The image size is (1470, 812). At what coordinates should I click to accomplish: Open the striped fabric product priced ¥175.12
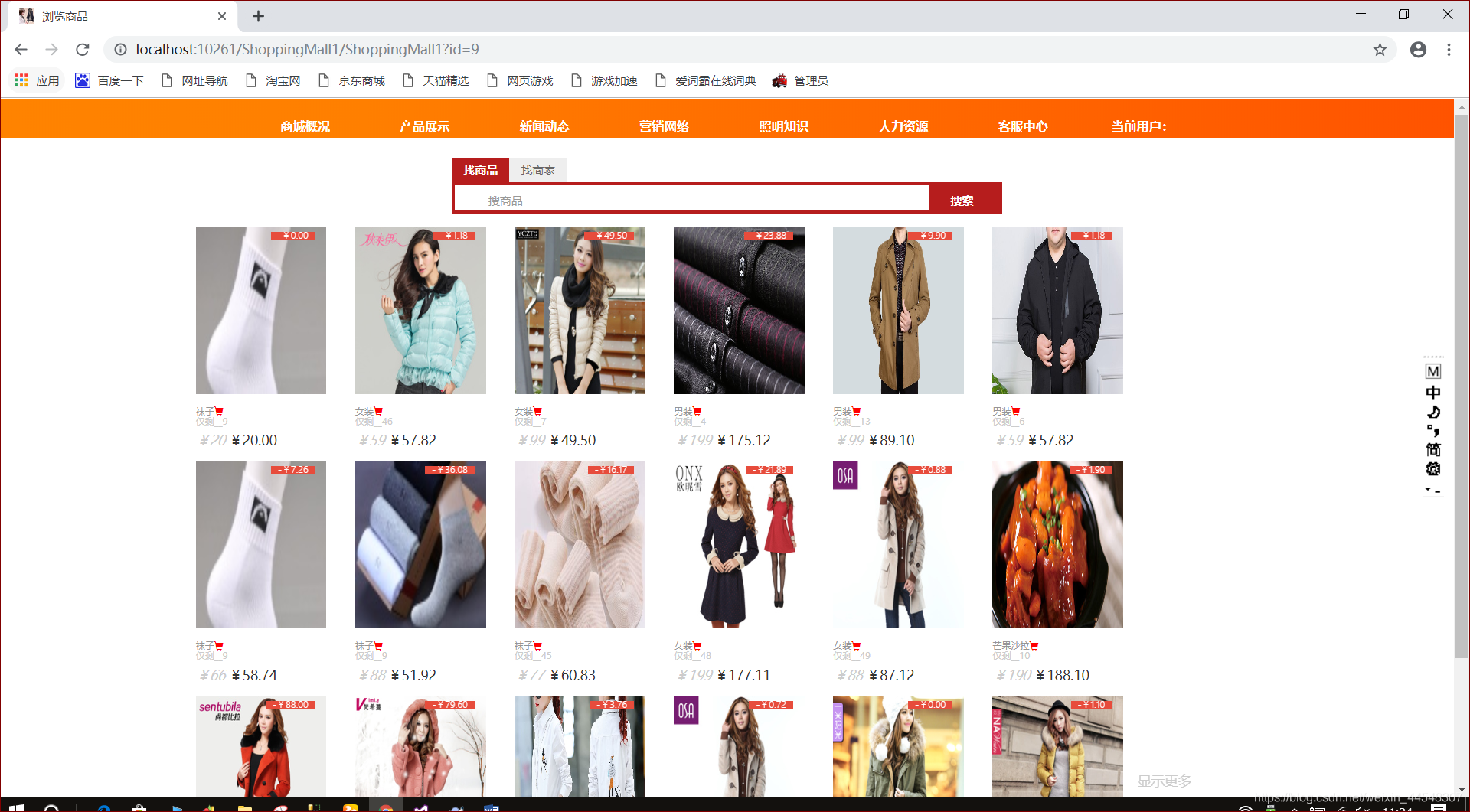pos(739,311)
